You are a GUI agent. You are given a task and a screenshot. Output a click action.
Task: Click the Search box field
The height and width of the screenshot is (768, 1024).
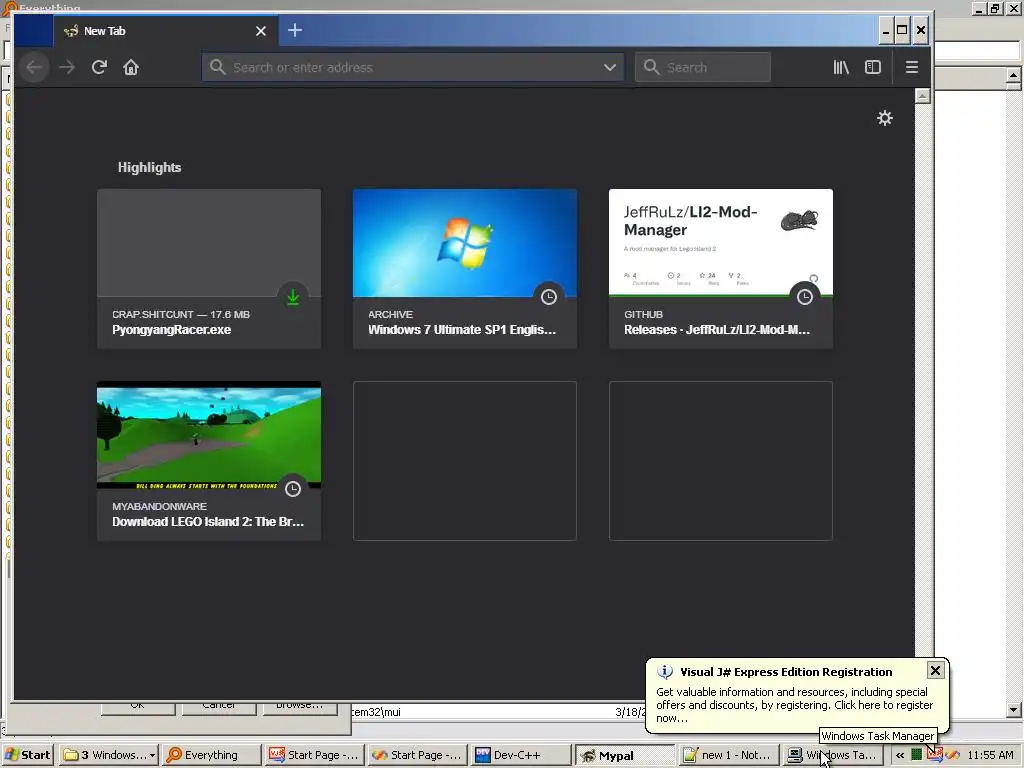tap(703, 67)
